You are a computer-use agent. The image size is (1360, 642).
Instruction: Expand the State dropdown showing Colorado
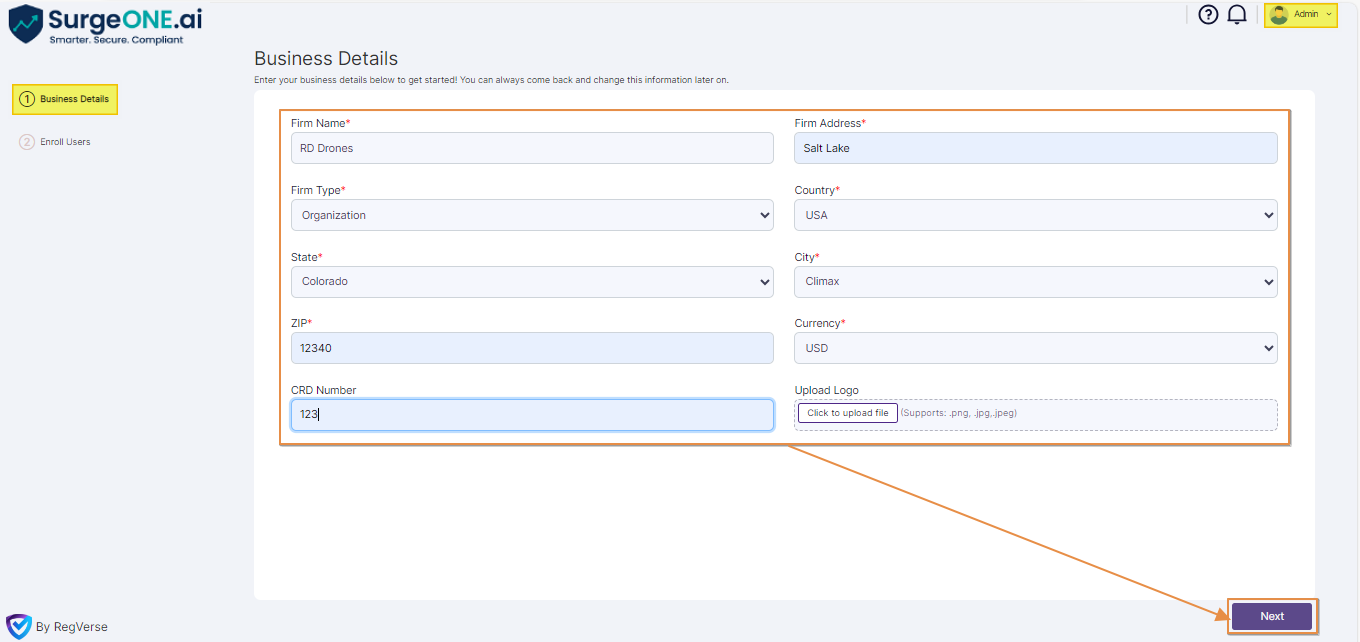(x=531, y=281)
